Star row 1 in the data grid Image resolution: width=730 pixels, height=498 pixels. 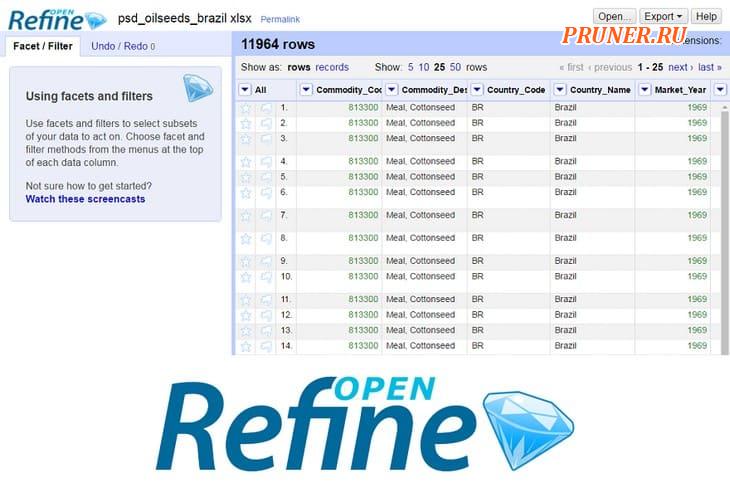click(x=246, y=107)
